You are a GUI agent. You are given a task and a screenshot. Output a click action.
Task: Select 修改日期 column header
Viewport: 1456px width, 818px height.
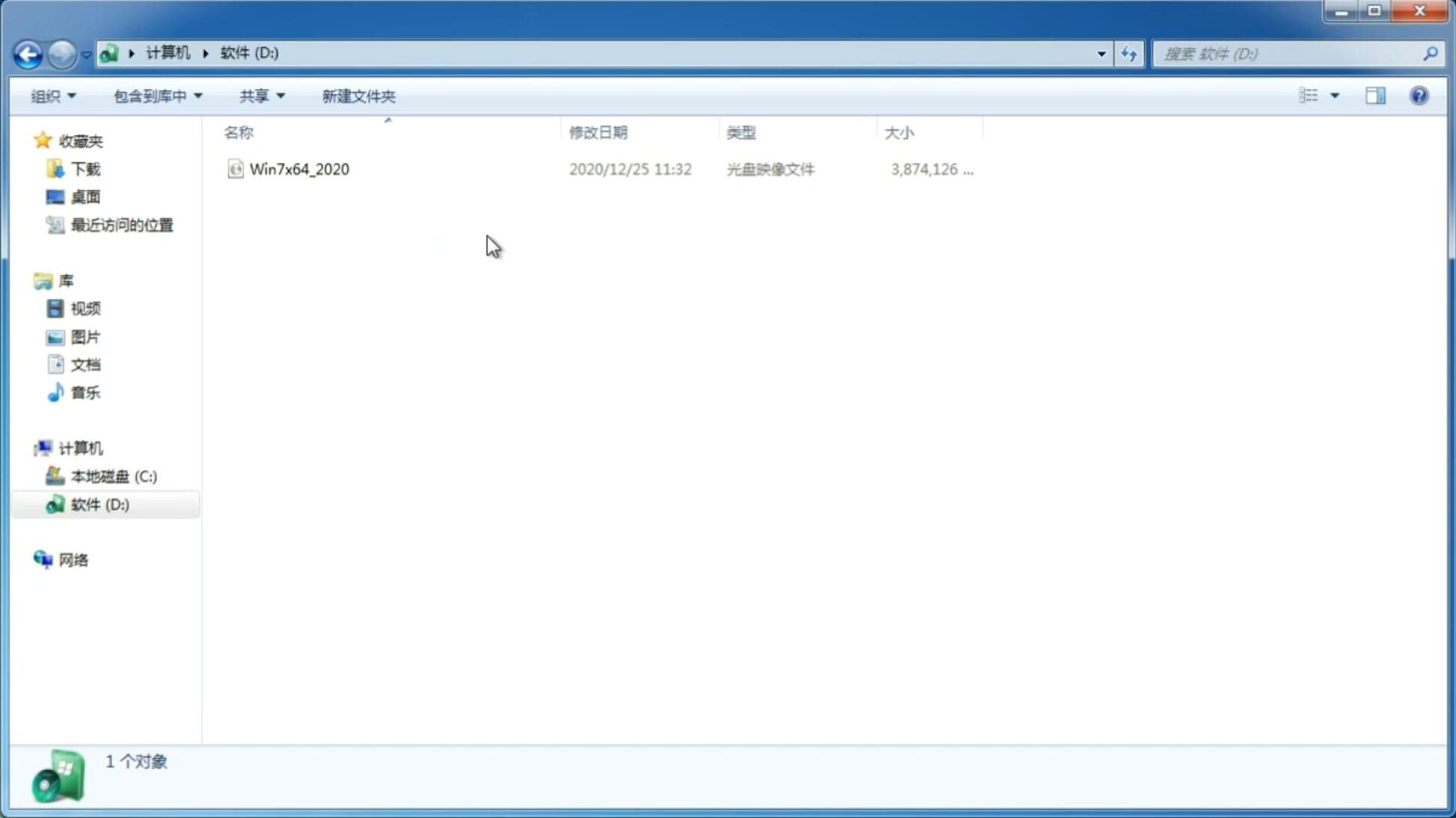click(x=597, y=132)
